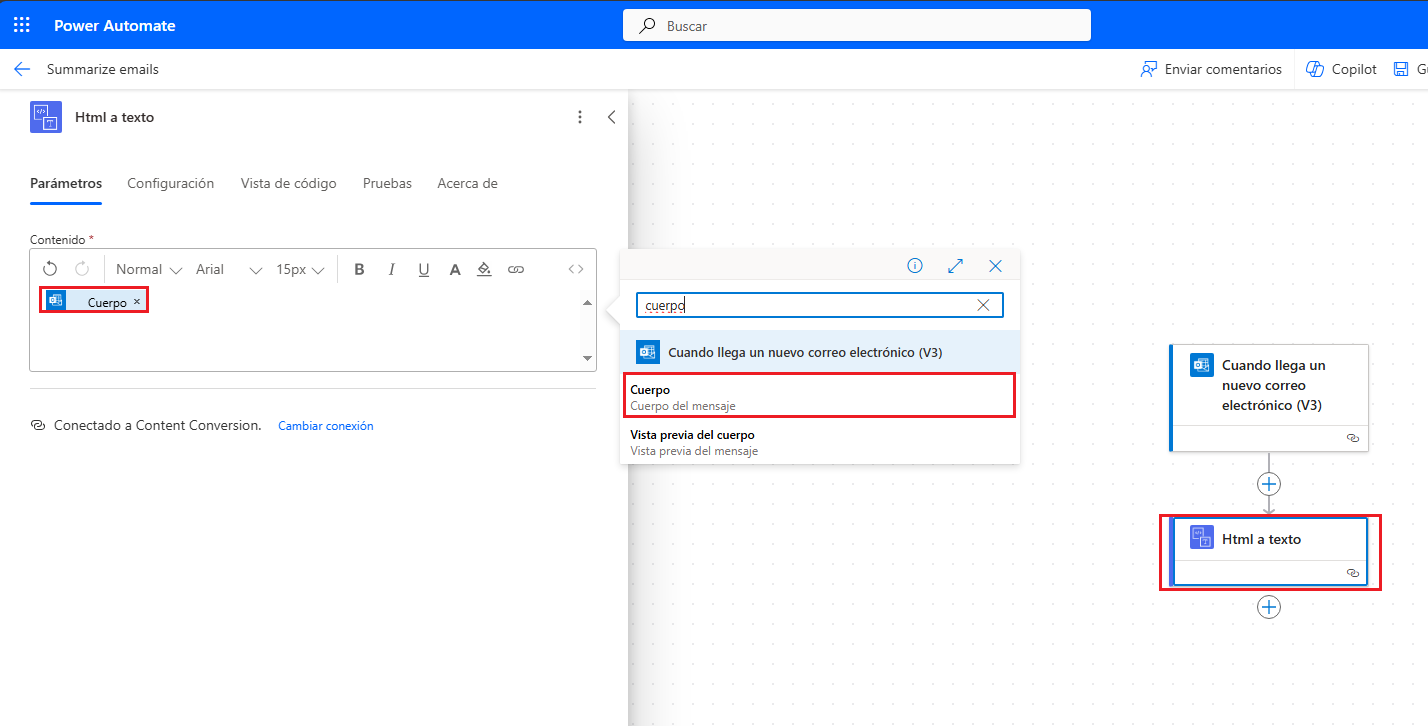Click the Power Automate home title
1428x726 pixels.
pyautogui.click(x=115, y=26)
